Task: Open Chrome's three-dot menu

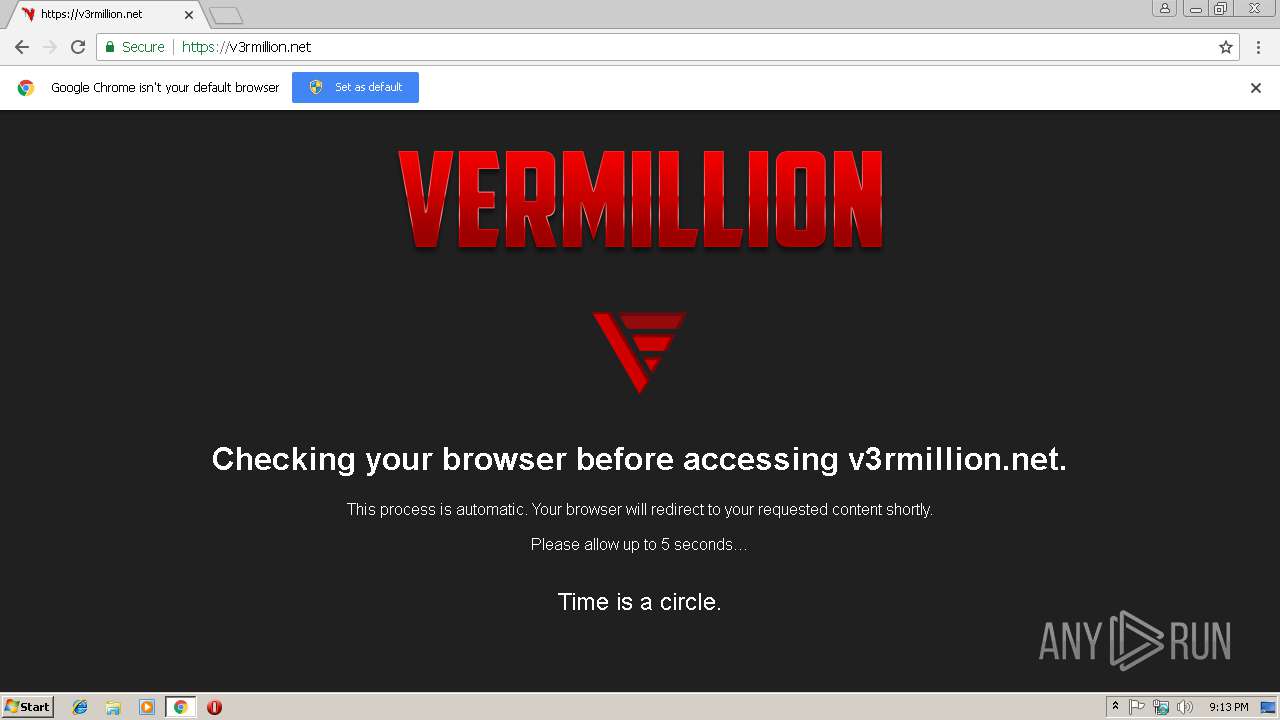Action: (x=1259, y=47)
